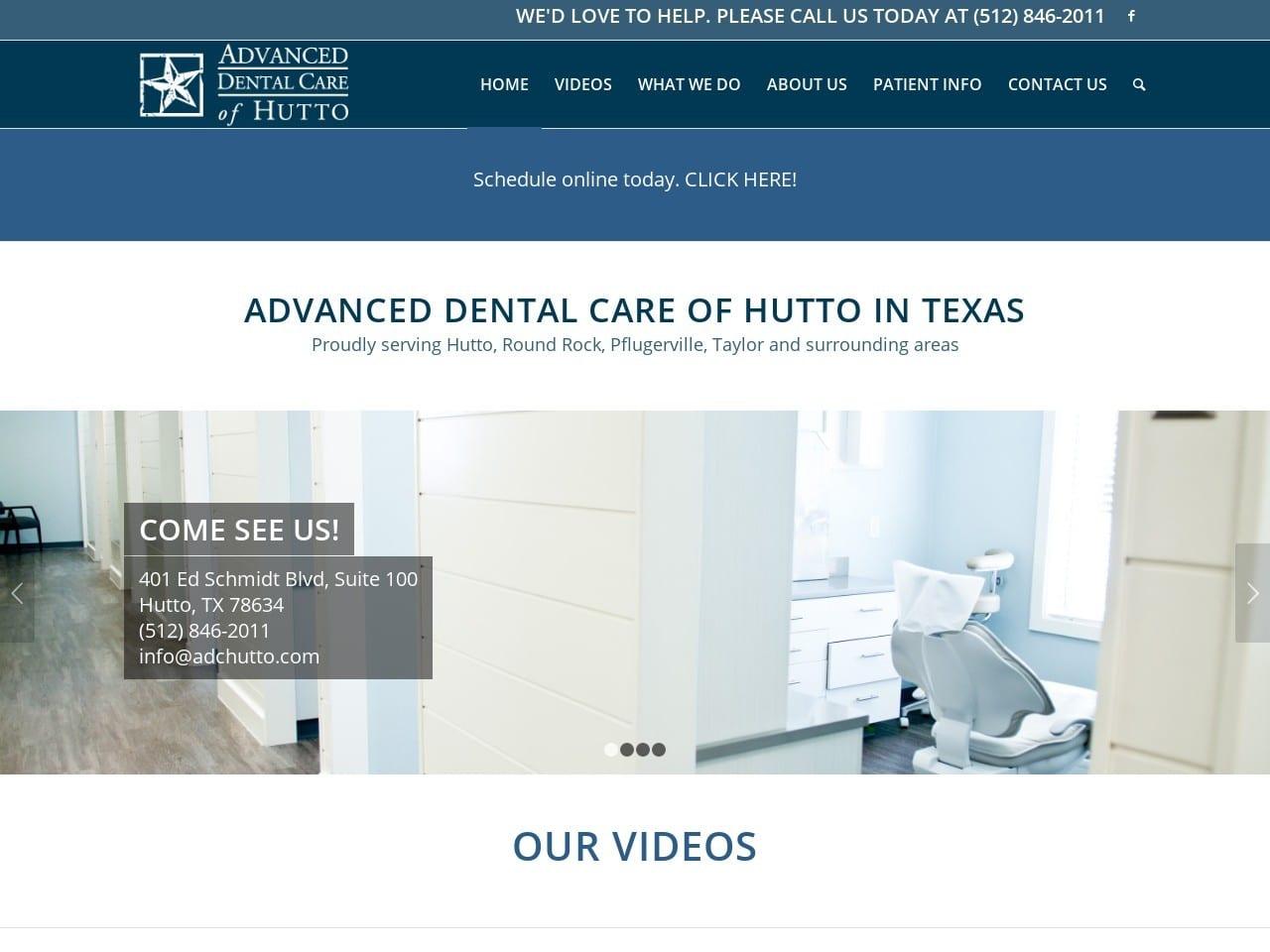Click the Hutto, TX 78634 text line
1270x952 pixels.
(x=211, y=605)
